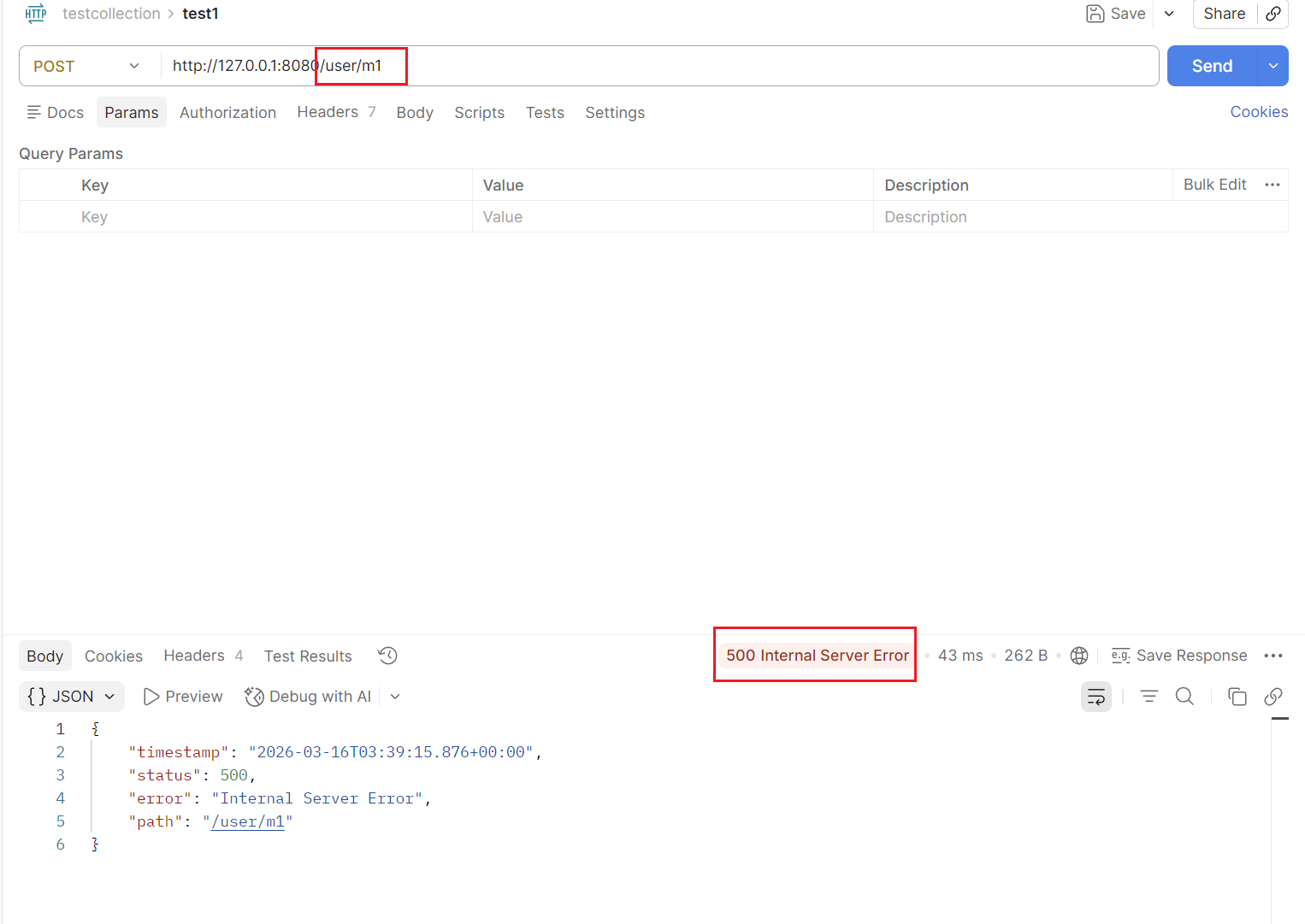1305x924 pixels.
Task: Open the Scripts tab
Action: point(479,113)
